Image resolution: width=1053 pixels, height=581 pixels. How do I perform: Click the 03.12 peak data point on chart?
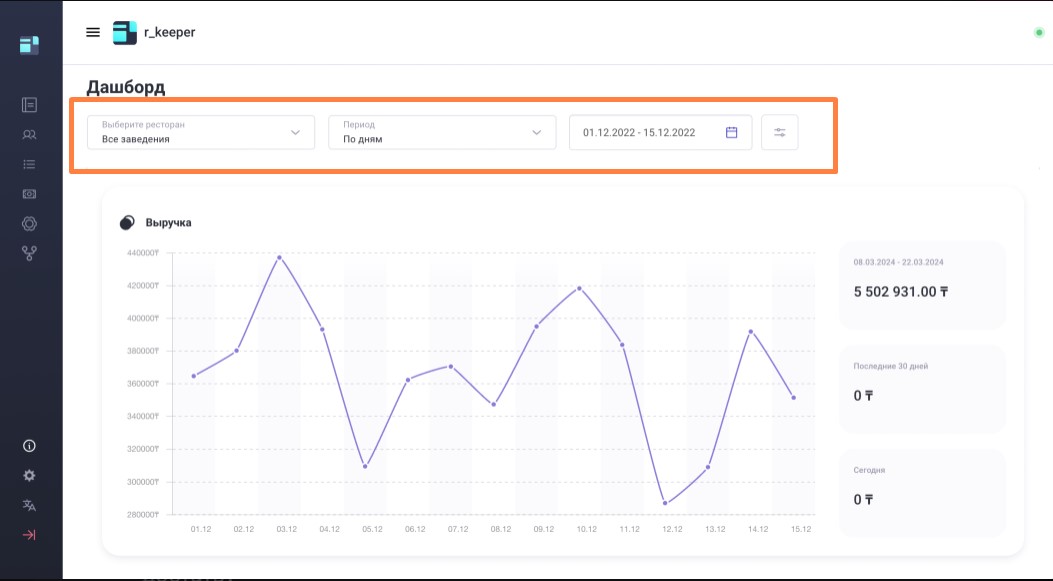click(x=279, y=258)
